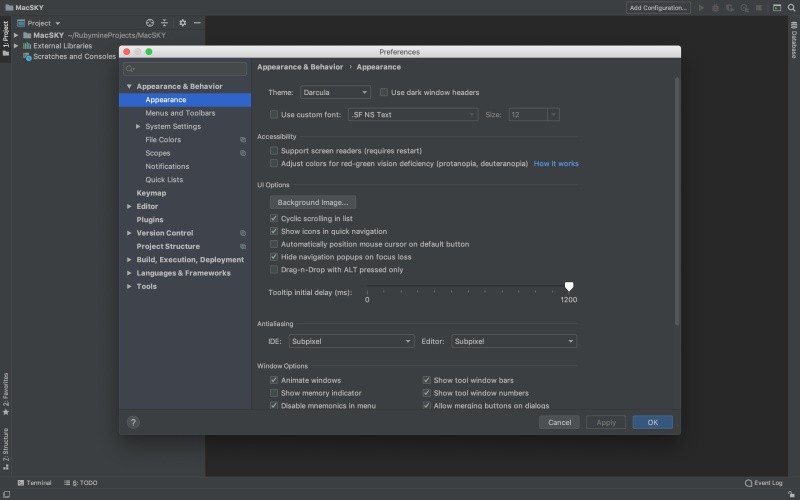Collapse all in Project panel
This screenshot has height=500, width=800.
pyautogui.click(x=164, y=23)
